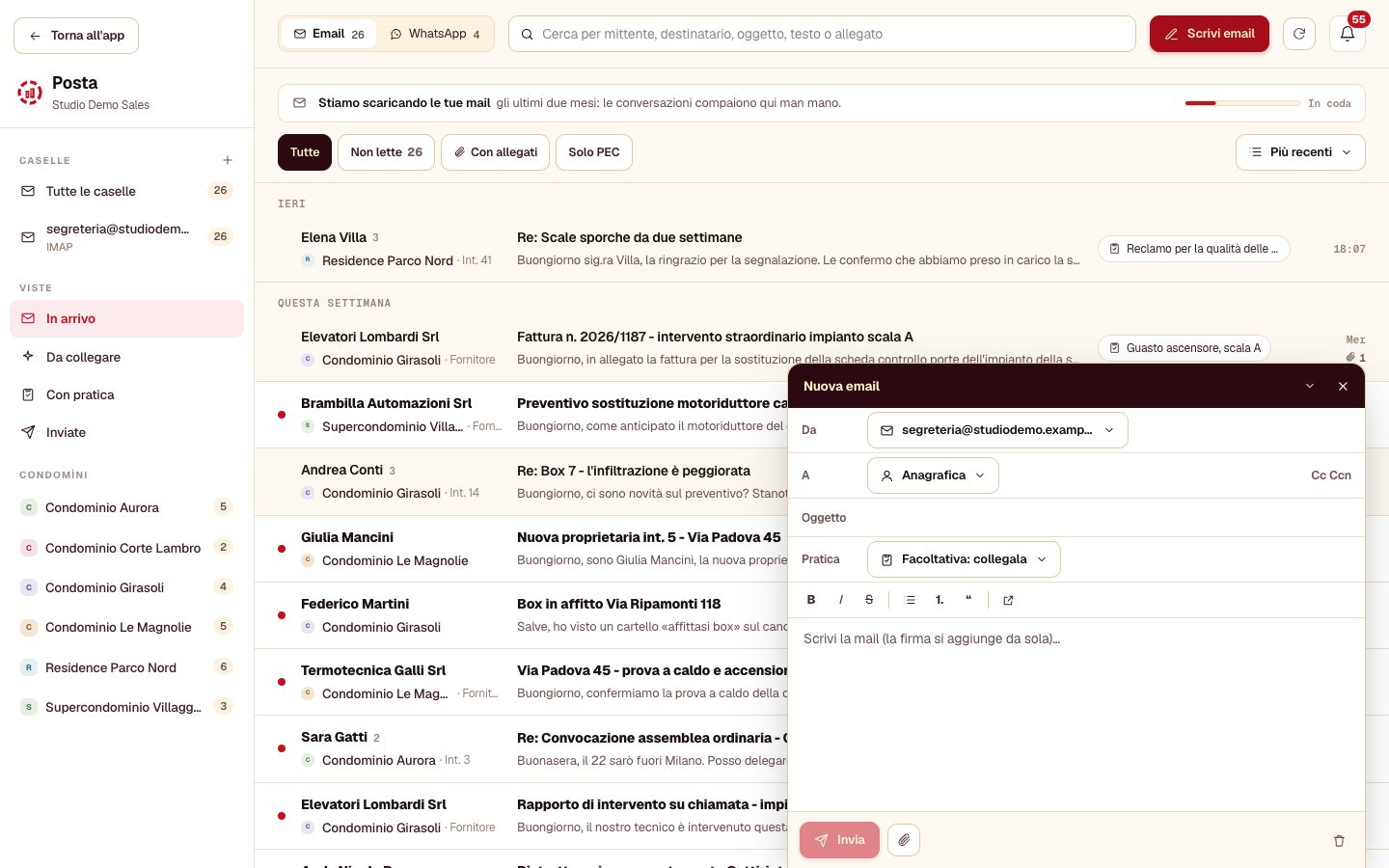Click the refresh mail icon
The height and width of the screenshot is (868, 1389).
(x=1299, y=34)
